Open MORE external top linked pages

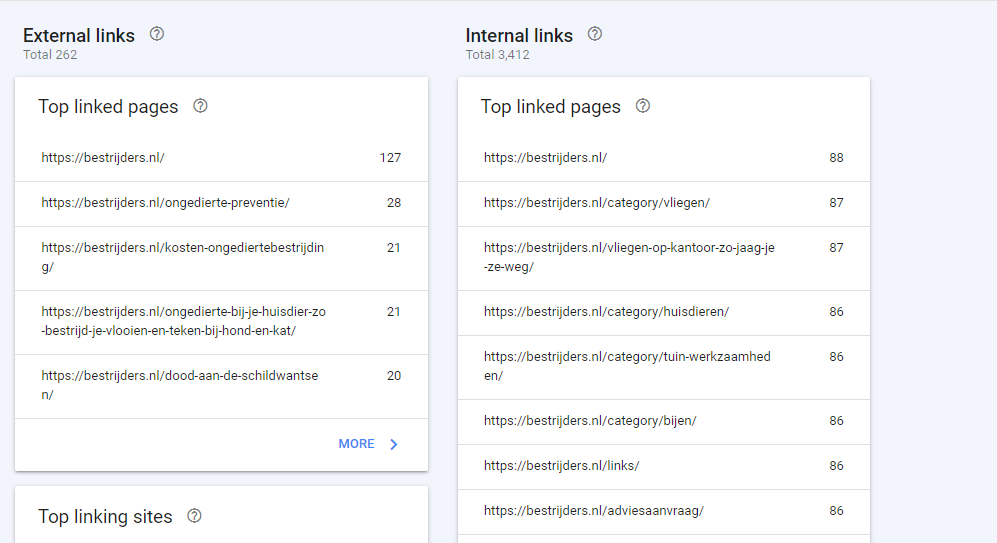369,444
